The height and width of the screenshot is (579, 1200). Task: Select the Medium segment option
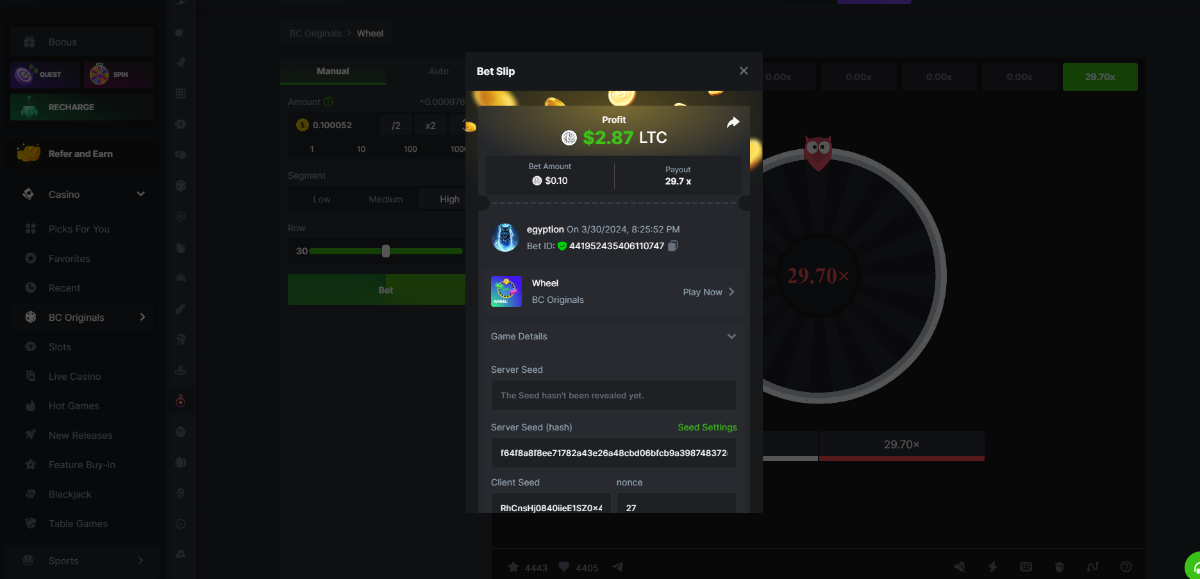point(385,199)
